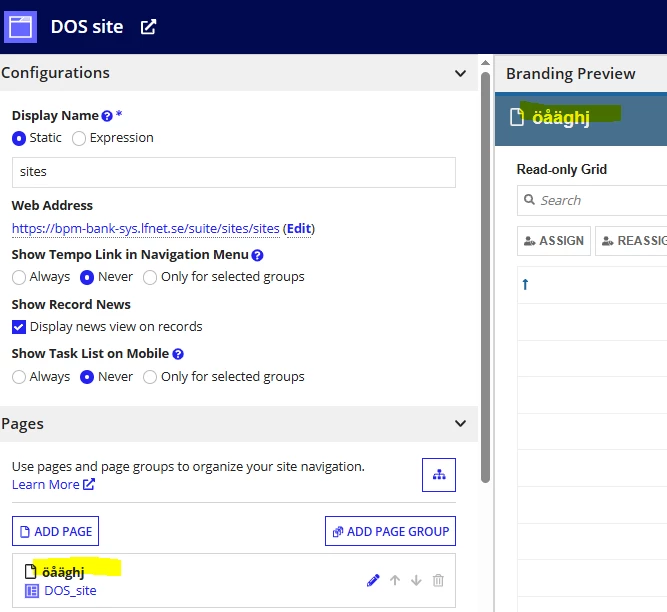Move öåäghj page up with arrow icon
667x612 pixels.
click(x=395, y=581)
